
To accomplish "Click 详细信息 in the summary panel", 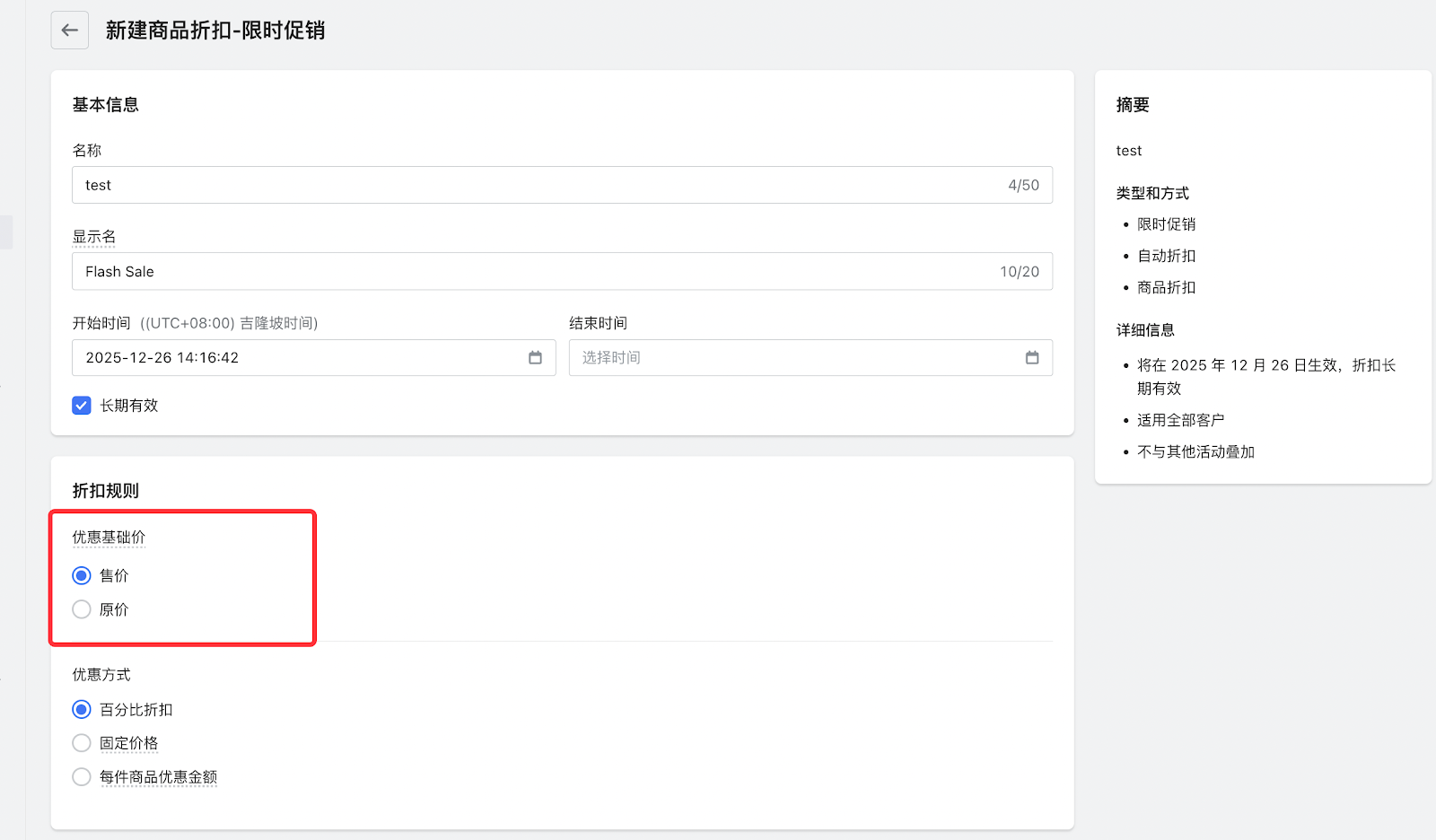I will click(1145, 330).
